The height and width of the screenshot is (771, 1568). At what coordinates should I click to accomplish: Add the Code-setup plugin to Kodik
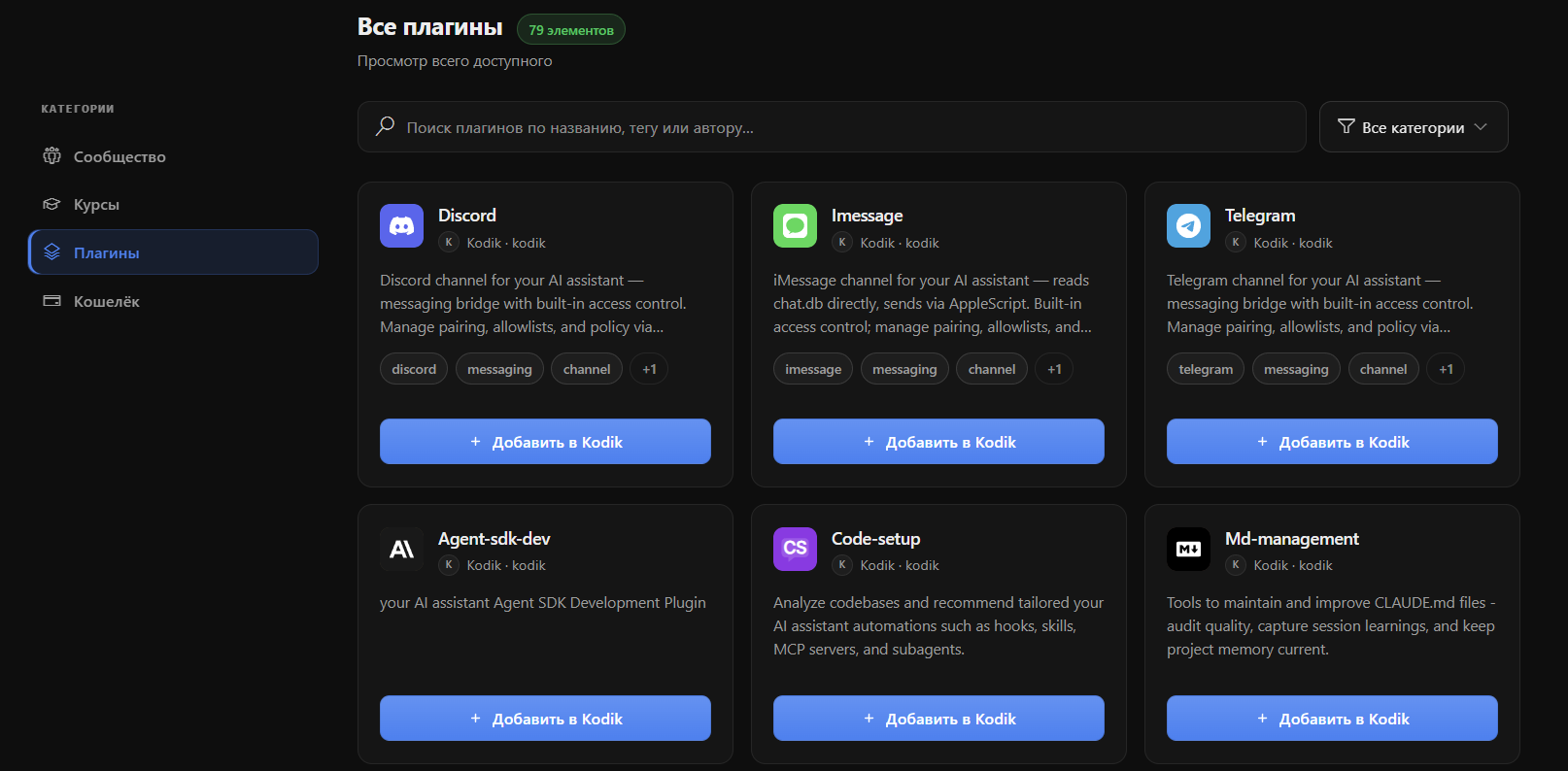click(938, 719)
